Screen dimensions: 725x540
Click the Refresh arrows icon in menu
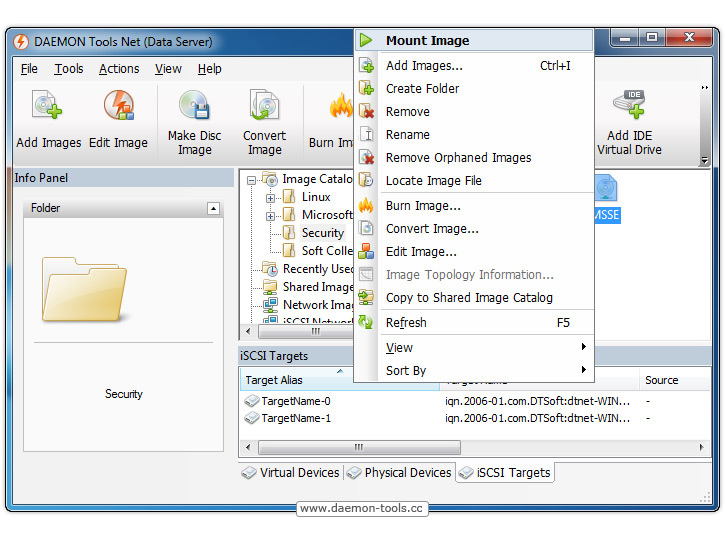366,322
